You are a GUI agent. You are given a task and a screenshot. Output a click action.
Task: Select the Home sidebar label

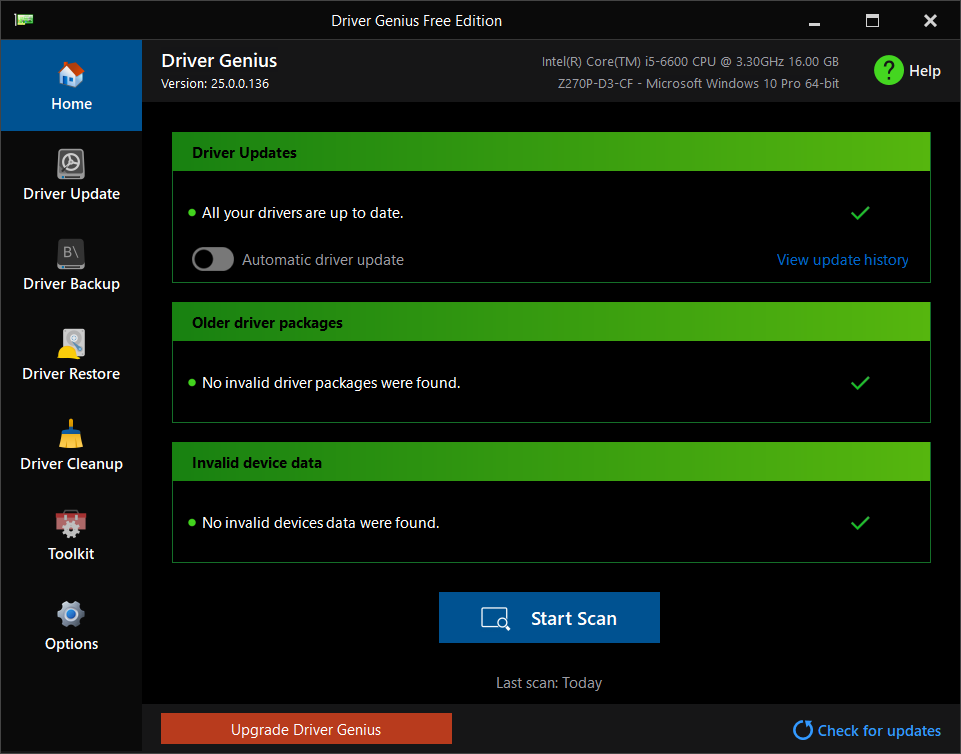point(71,104)
